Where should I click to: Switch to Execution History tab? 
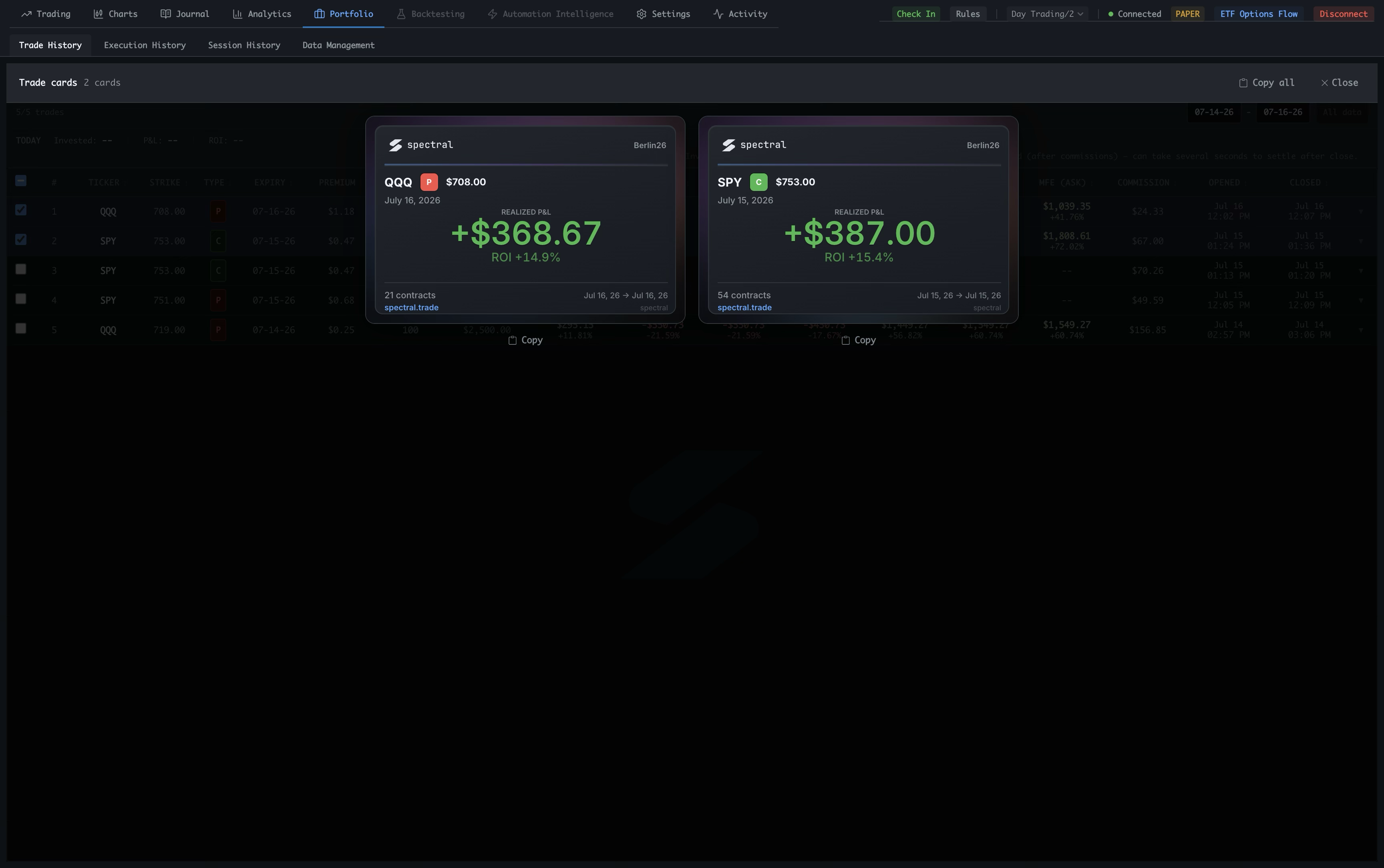click(x=145, y=45)
